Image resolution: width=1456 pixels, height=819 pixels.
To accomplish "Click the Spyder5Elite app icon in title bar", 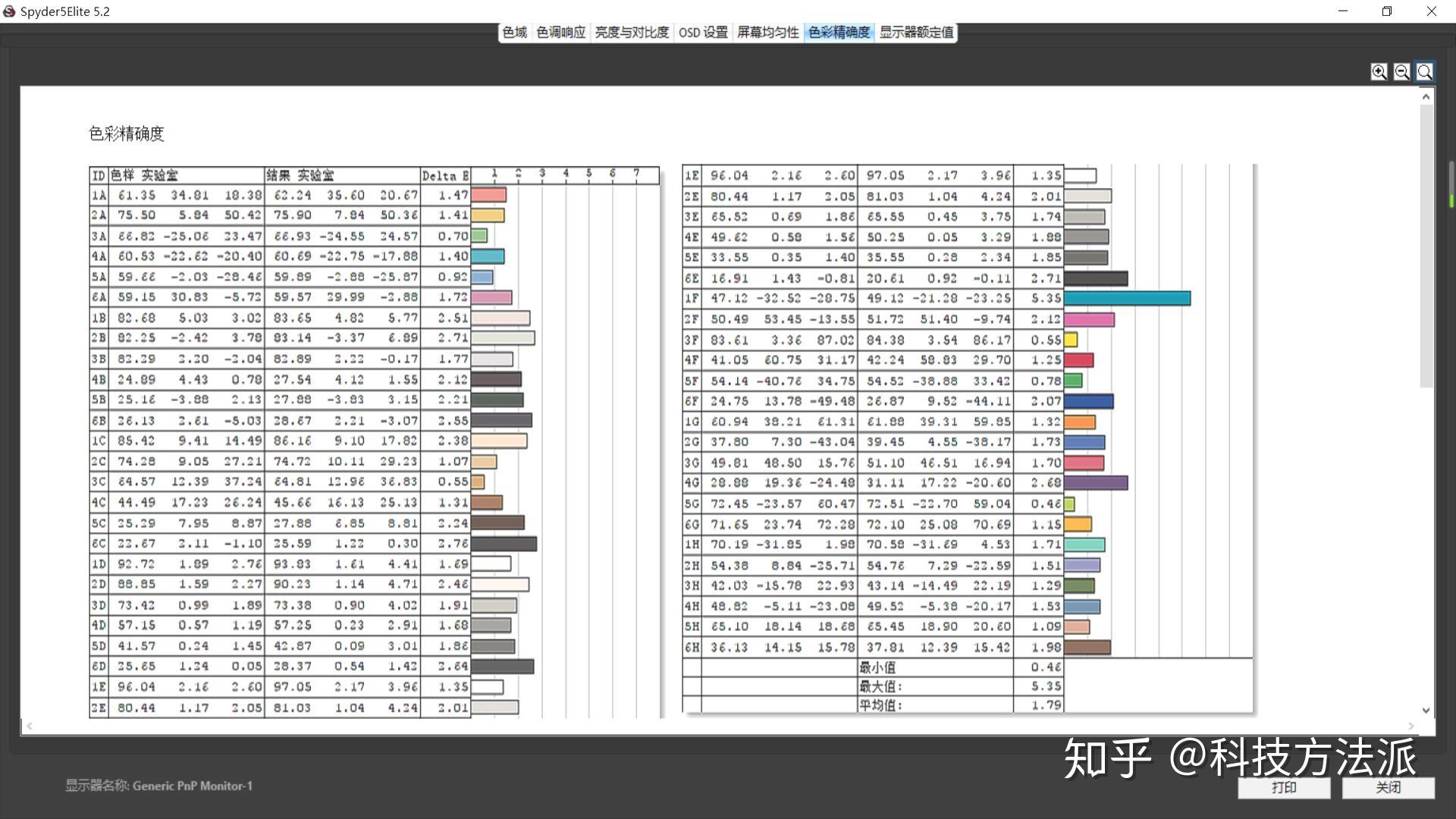I will click(9, 11).
